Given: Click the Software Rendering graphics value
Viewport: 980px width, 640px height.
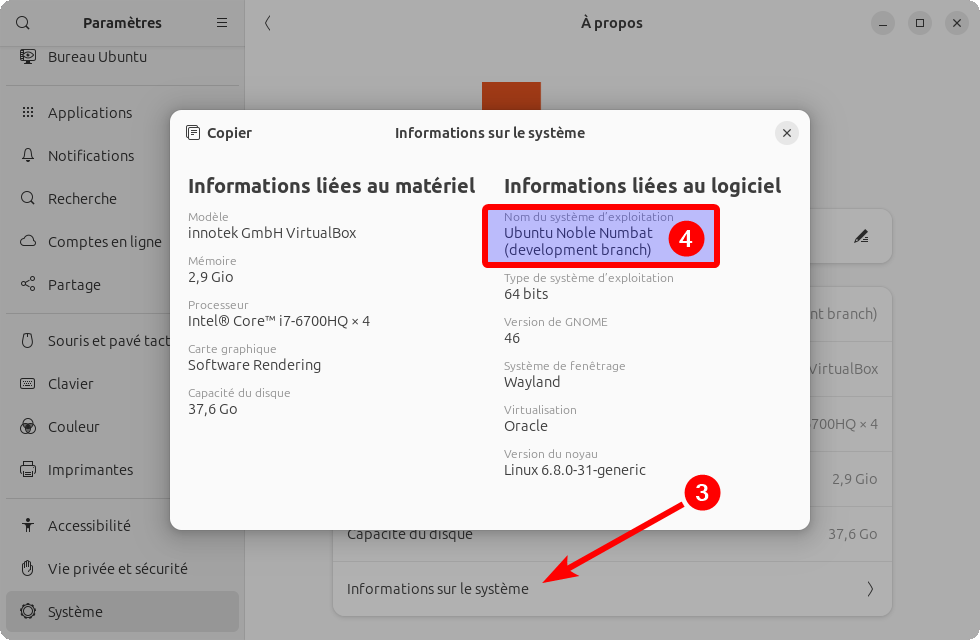Looking at the screenshot, I should [x=254, y=365].
